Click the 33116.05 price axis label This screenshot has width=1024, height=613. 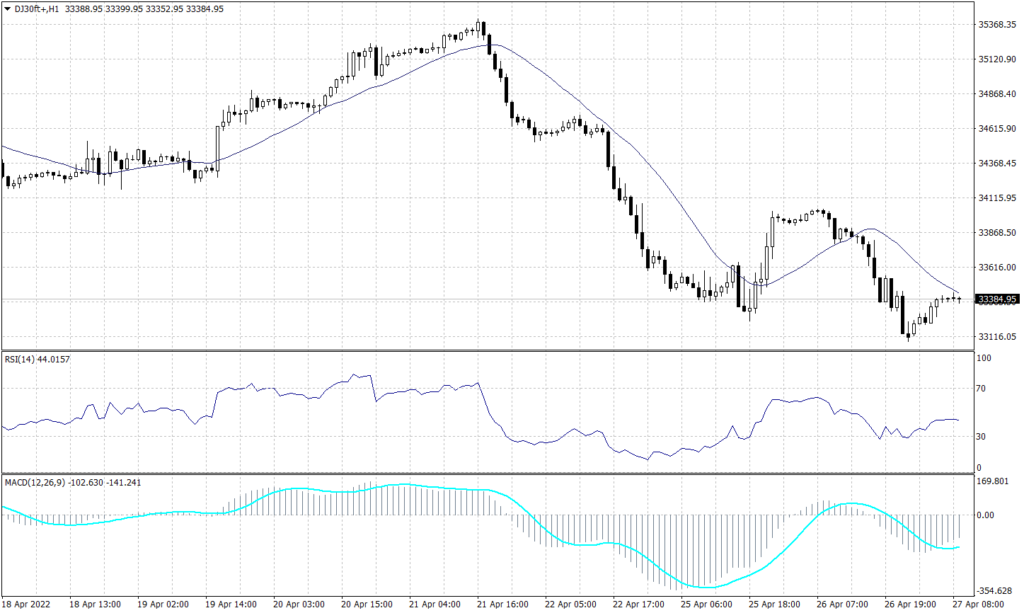996,337
